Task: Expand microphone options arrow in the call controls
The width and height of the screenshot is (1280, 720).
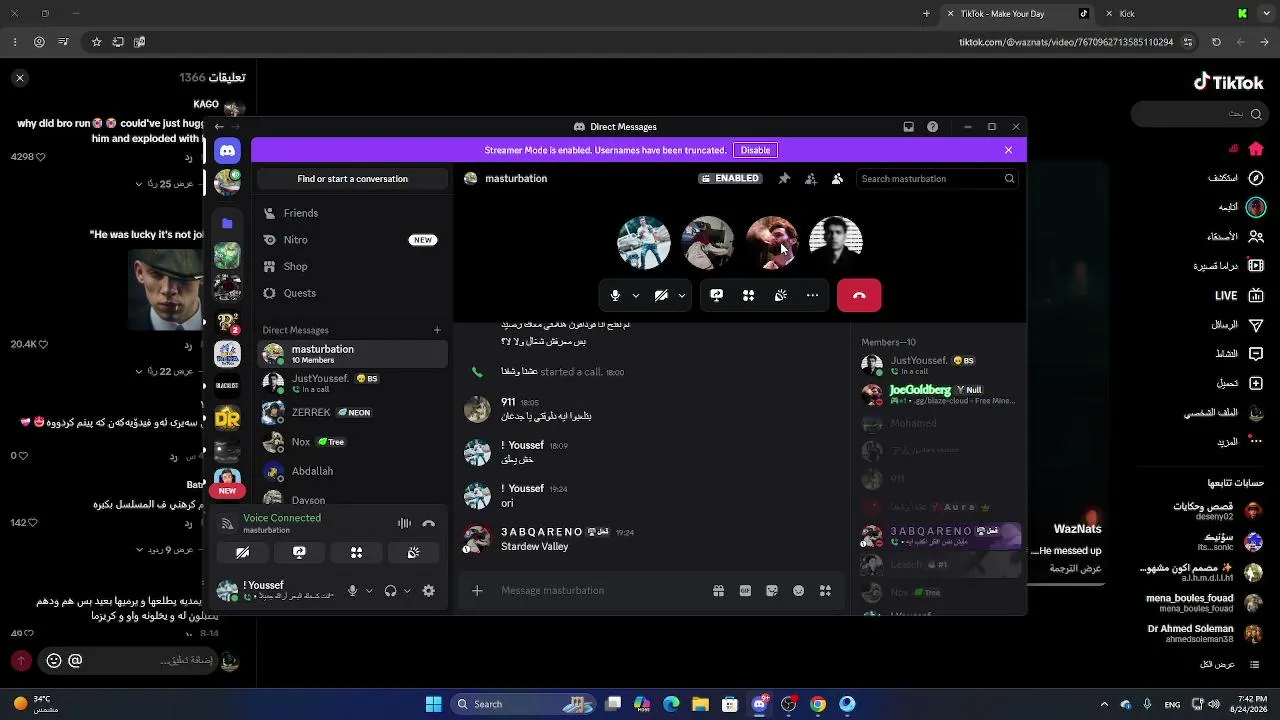Action: click(x=636, y=296)
